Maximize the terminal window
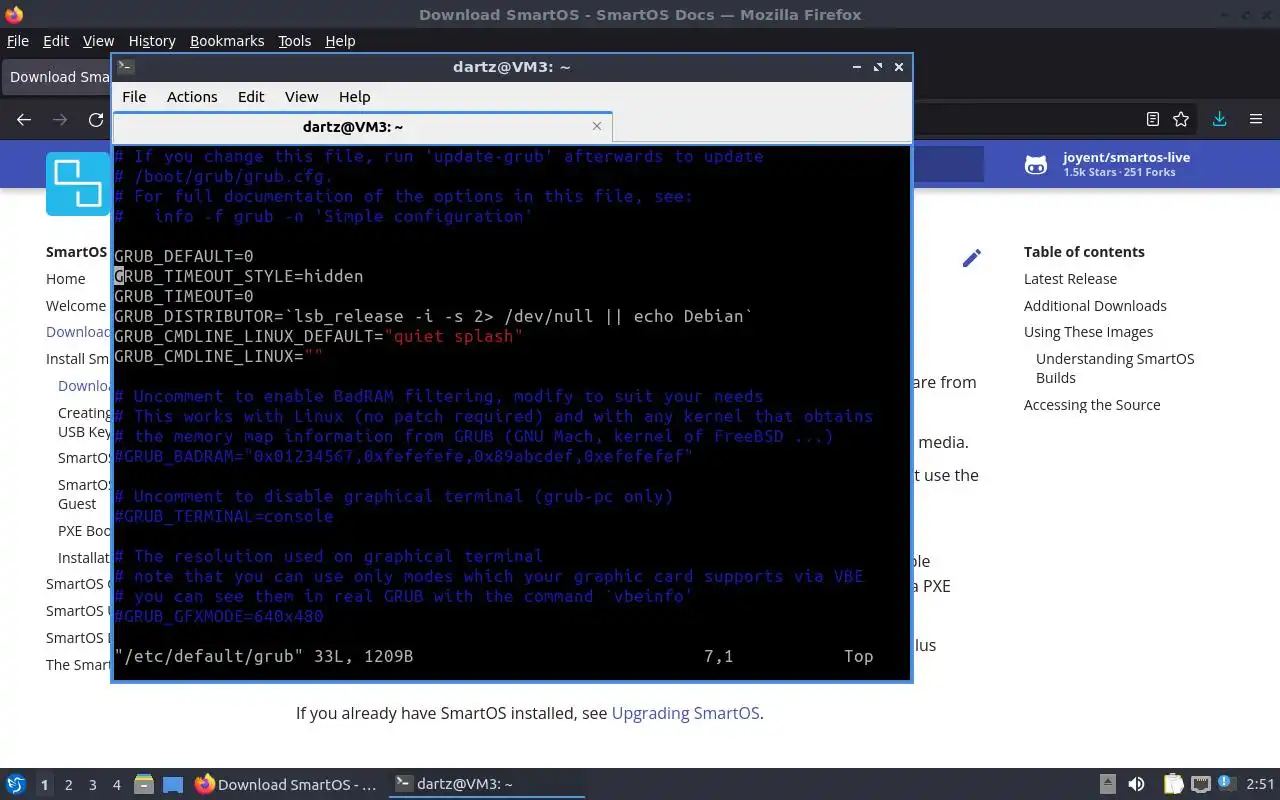Image resolution: width=1280 pixels, height=800 pixels. pos(878,67)
